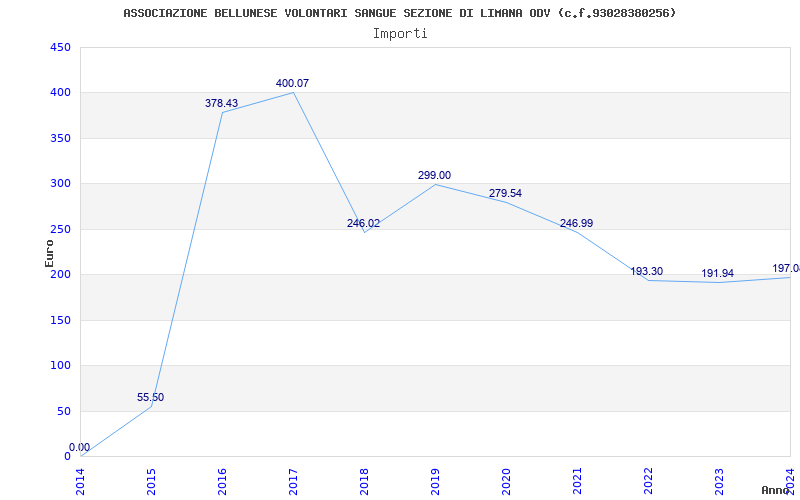The height and width of the screenshot is (500, 800).
Task: Click the x-axis year 2018
Action: [364, 482]
